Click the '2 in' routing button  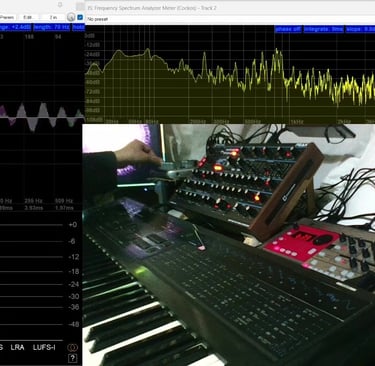point(53,17)
